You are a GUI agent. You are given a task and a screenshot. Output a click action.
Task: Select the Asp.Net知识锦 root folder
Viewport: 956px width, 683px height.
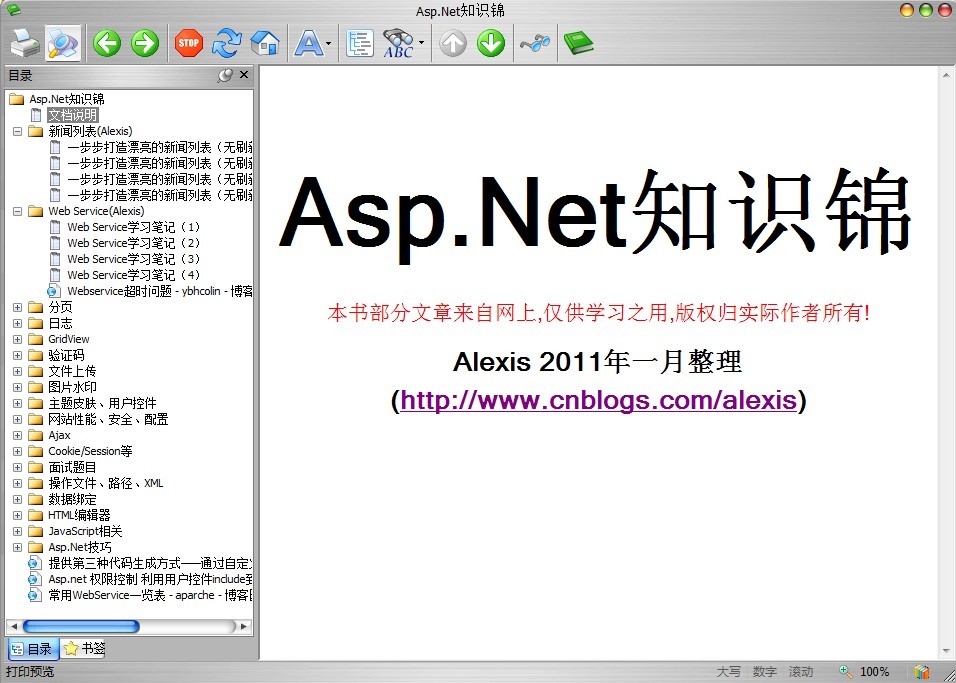coord(66,99)
